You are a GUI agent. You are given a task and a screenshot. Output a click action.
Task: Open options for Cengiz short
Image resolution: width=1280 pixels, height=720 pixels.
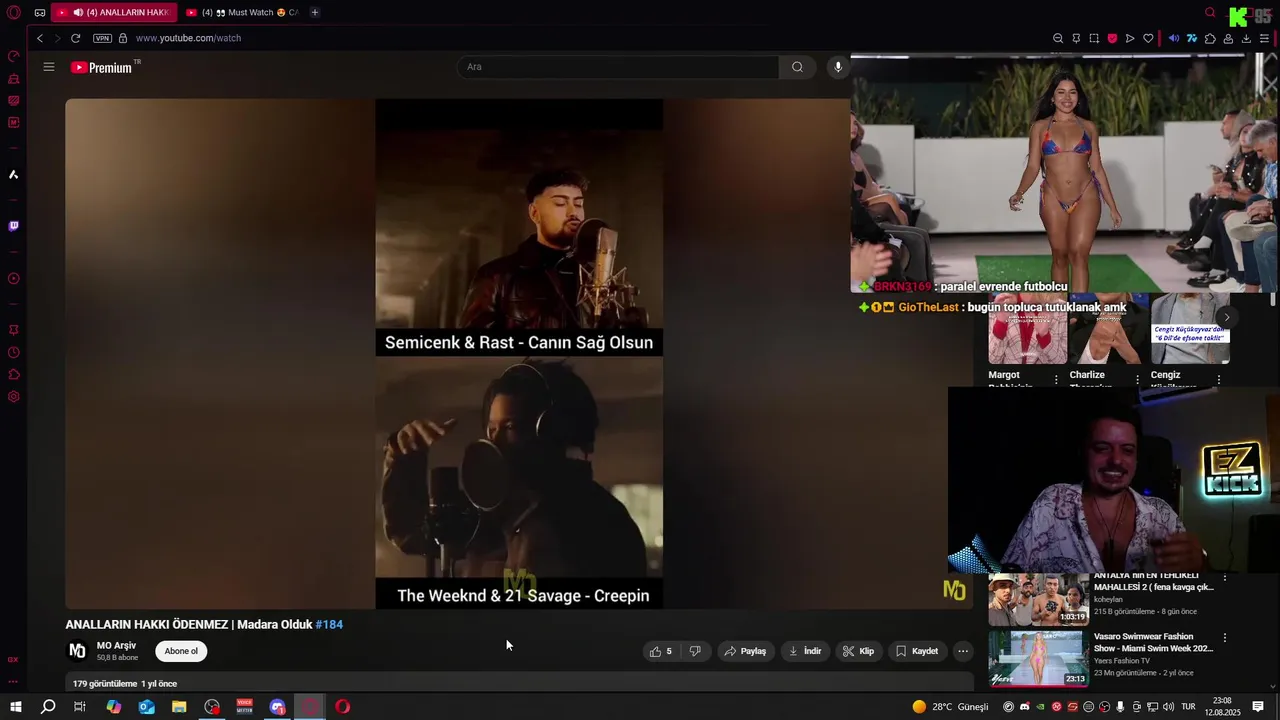1218,380
